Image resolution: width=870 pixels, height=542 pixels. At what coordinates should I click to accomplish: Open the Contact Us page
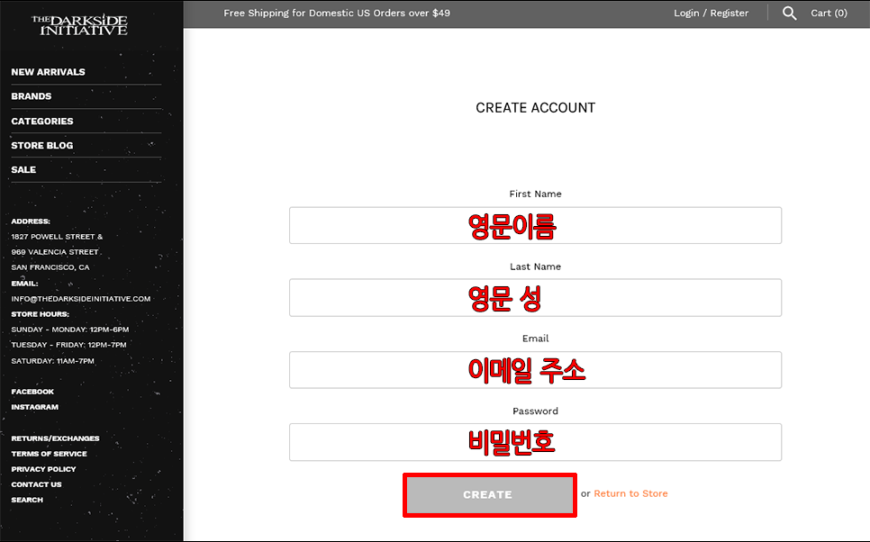36,485
